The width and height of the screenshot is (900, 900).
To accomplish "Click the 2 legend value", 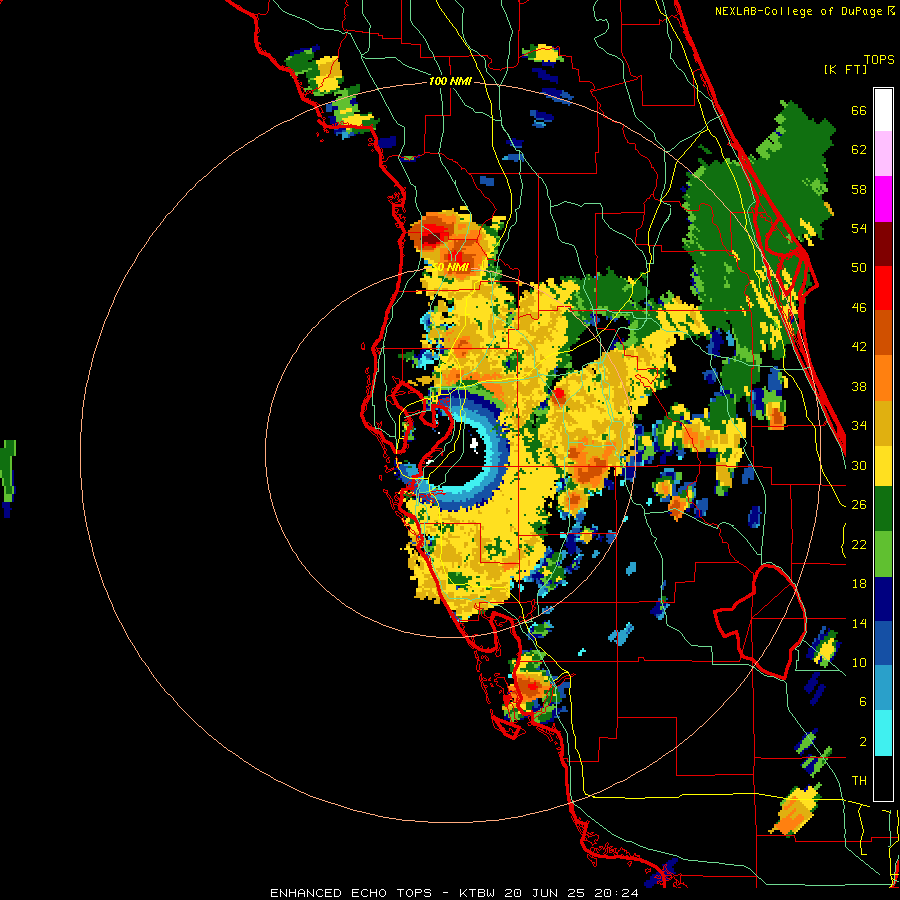I will [x=863, y=742].
